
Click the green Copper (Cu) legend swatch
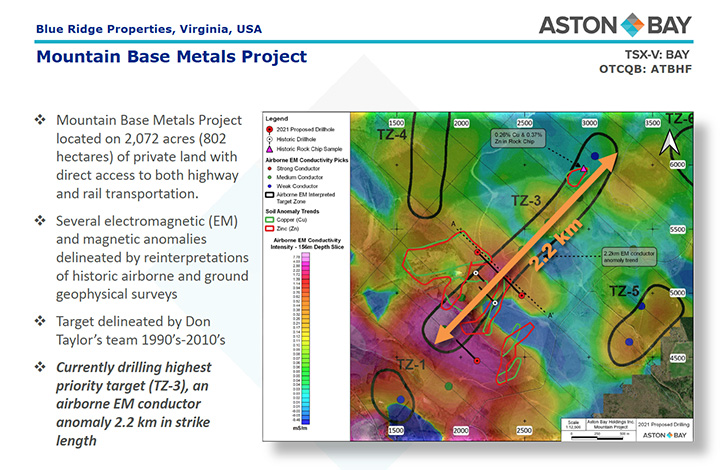[269, 220]
